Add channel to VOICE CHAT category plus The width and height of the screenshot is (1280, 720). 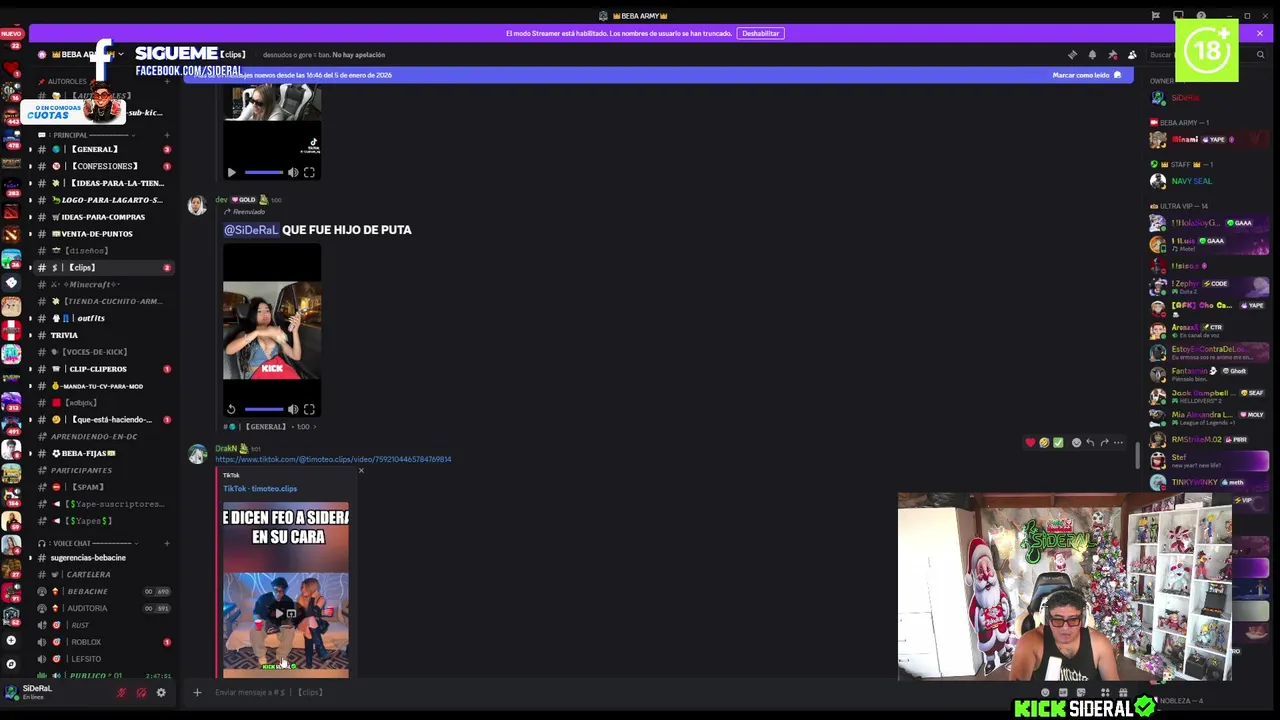pos(167,544)
